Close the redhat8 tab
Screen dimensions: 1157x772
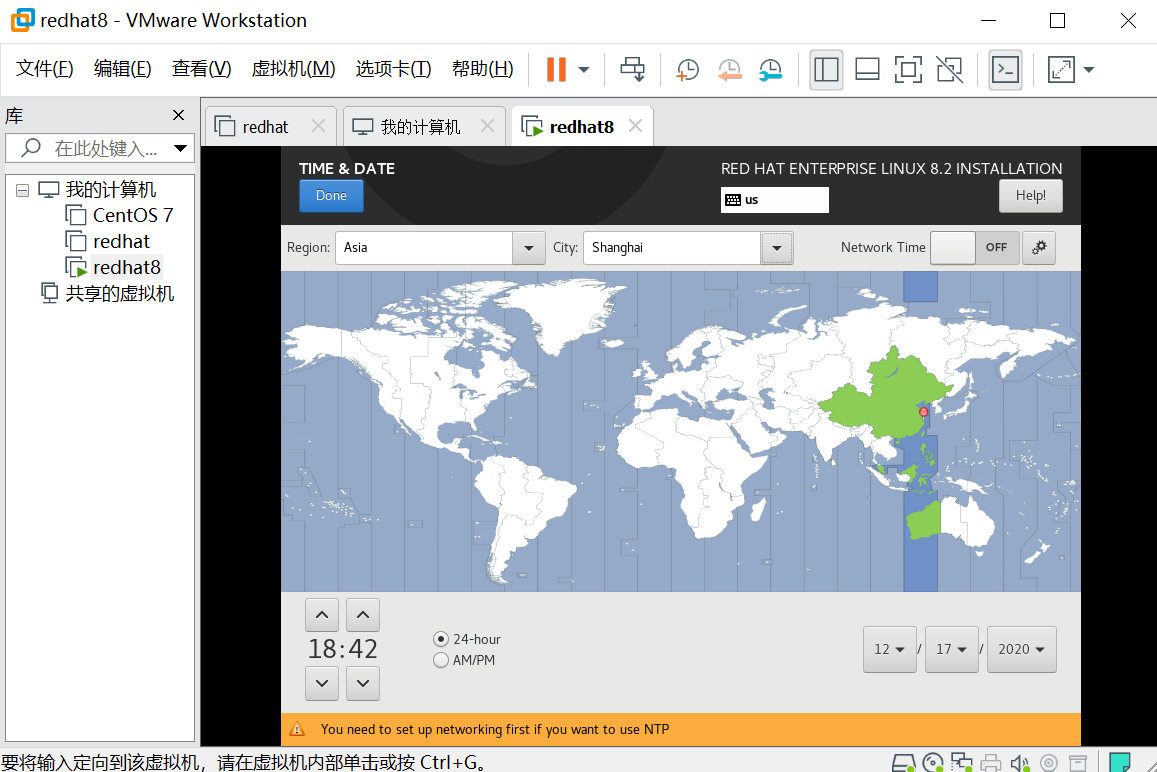pyautogui.click(x=635, y=126)
